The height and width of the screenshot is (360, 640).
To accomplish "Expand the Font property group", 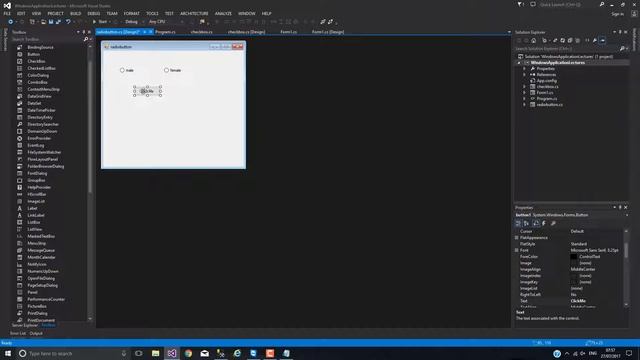I will click(x=517, y=250).
